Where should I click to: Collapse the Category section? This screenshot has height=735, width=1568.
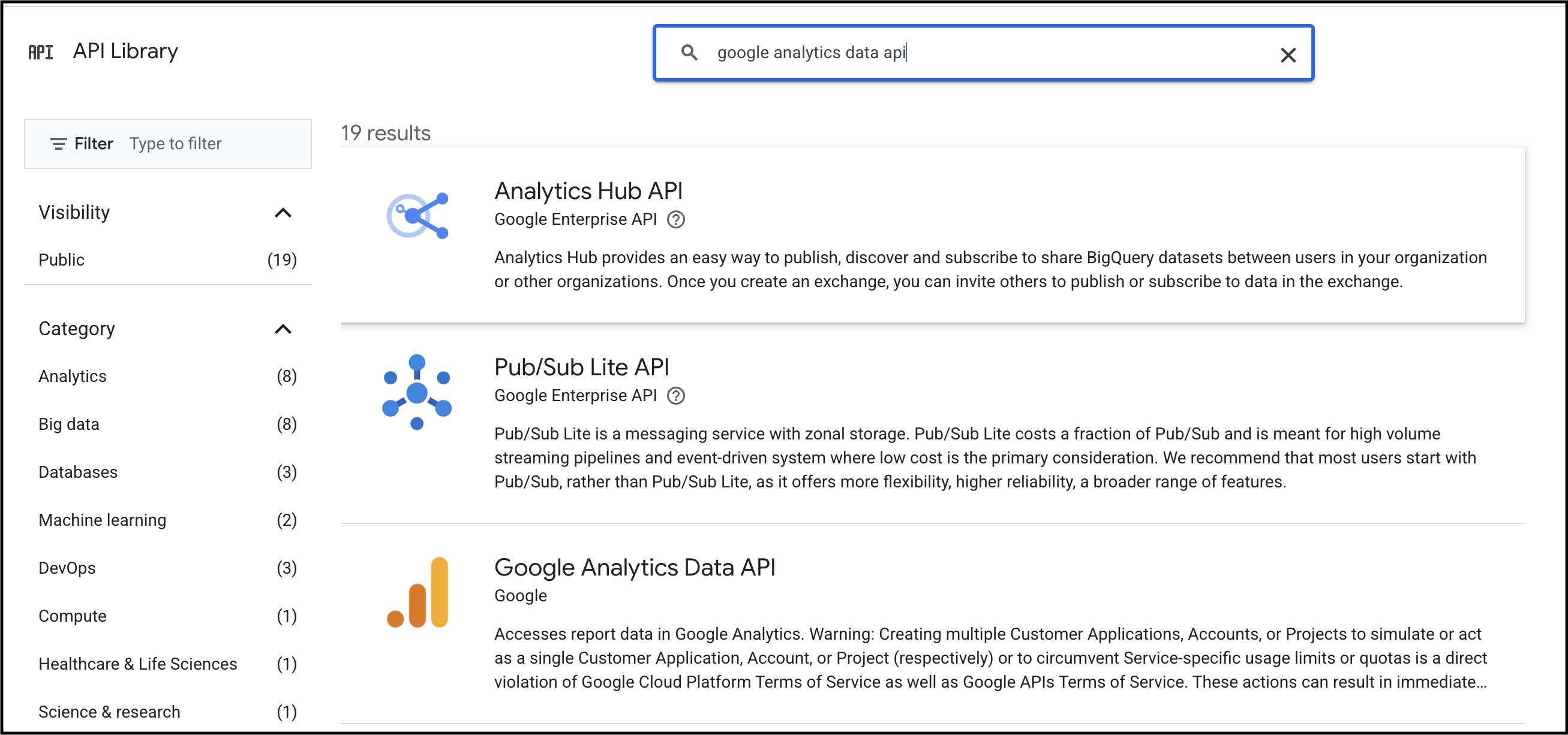point(283,329)
